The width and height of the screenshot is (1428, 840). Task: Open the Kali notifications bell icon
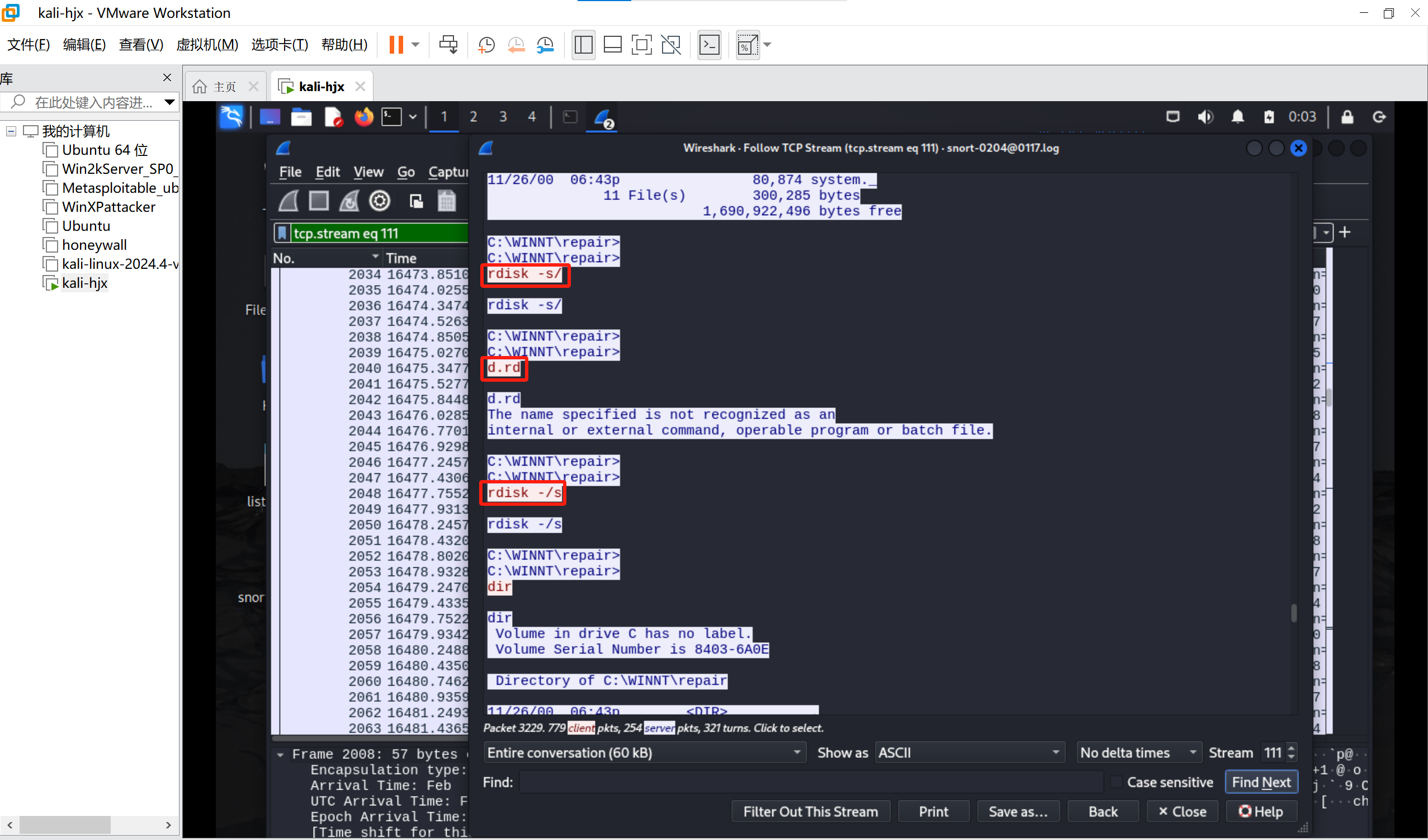1237,117
